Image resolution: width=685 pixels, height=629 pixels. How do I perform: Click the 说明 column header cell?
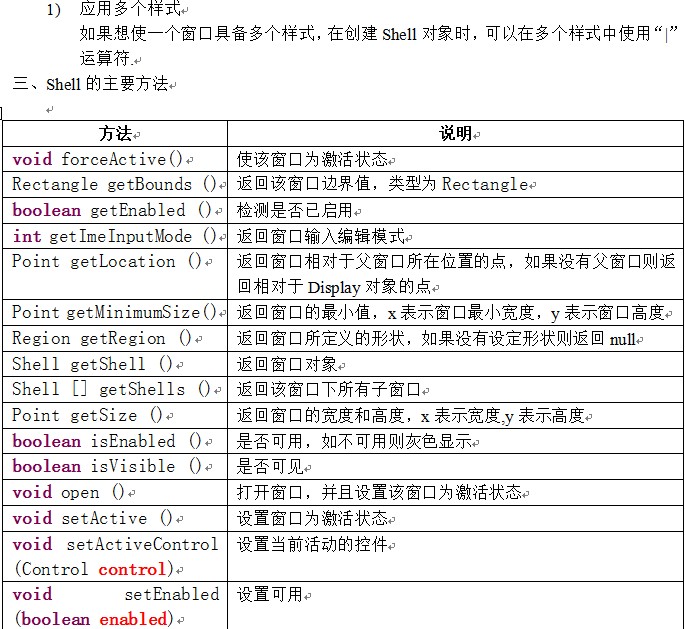click(455, 134)
